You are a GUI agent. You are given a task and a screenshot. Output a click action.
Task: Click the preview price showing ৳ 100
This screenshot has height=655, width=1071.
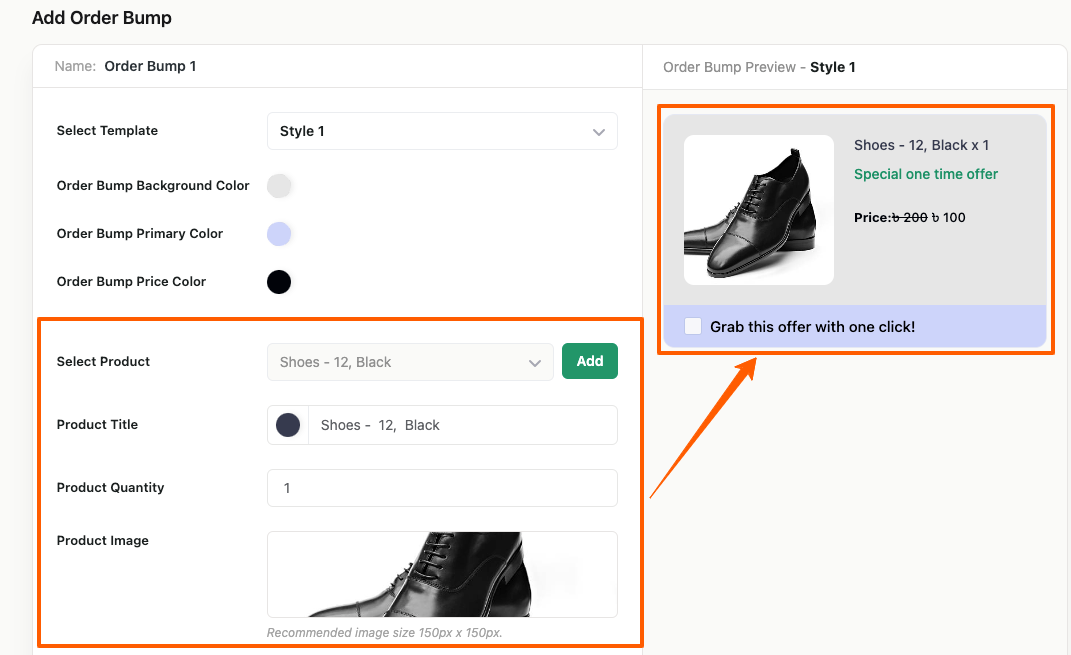coord(948,217)
